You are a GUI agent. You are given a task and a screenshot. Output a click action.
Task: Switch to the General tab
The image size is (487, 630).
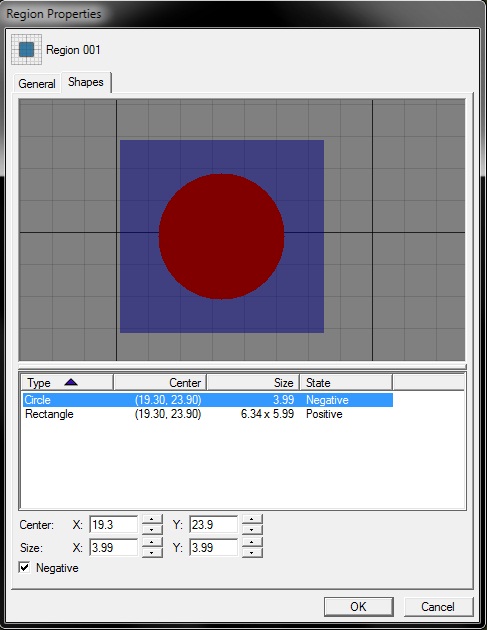tap(37, 84)
